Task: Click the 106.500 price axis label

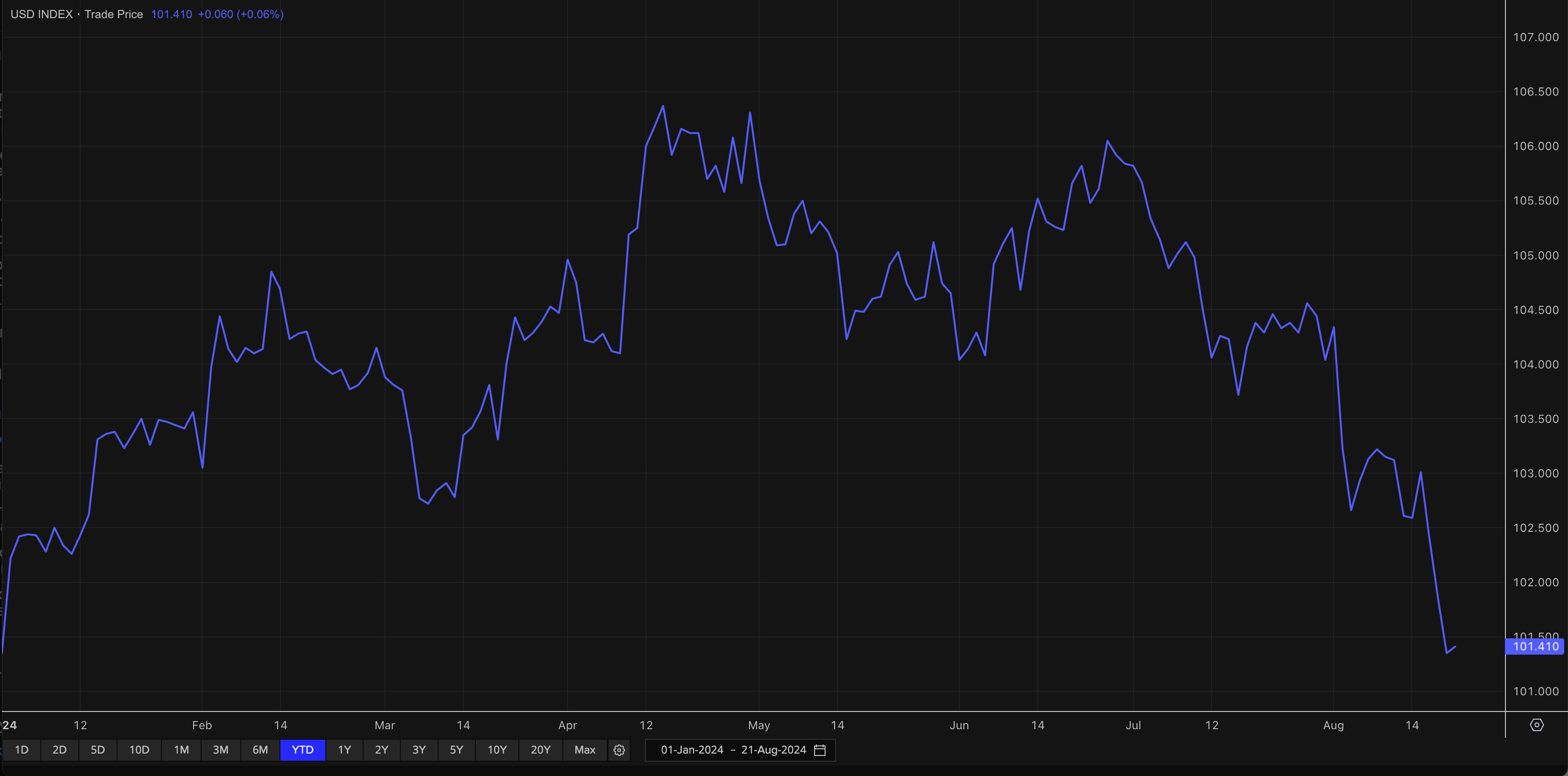Action: tap(1536, 92)
